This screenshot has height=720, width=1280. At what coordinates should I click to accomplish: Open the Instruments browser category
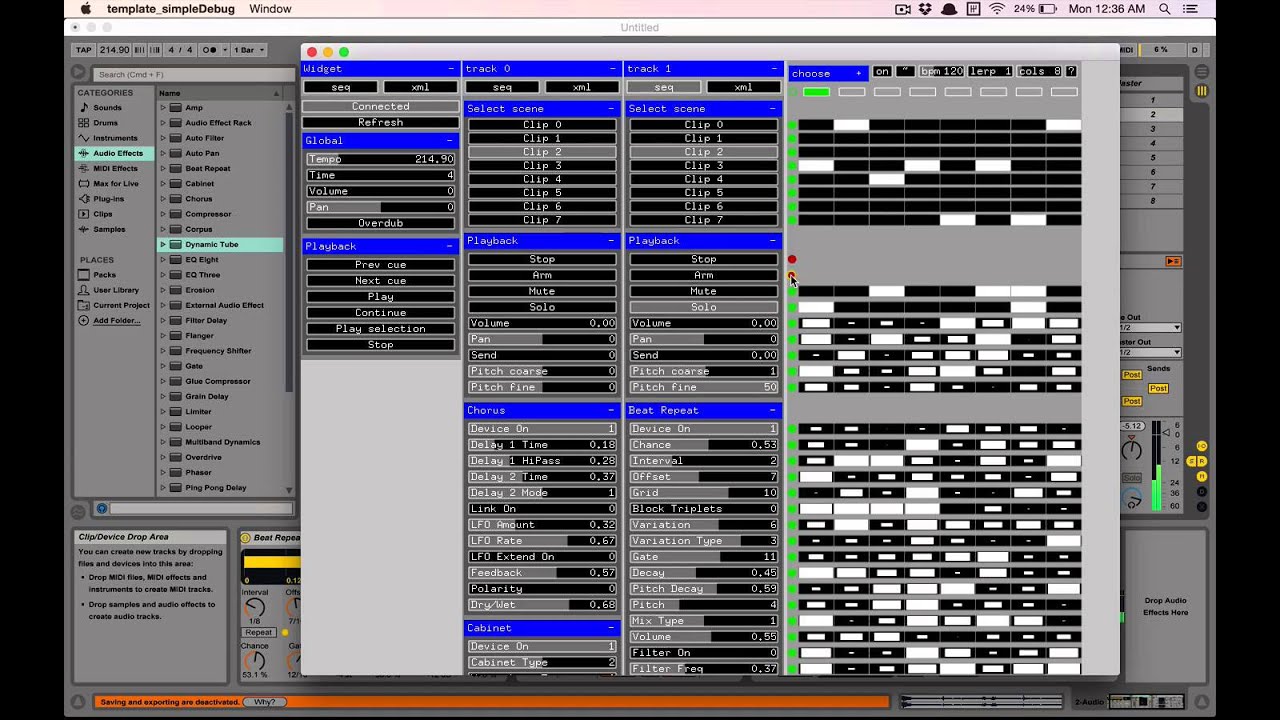click(x=115, y=138)
